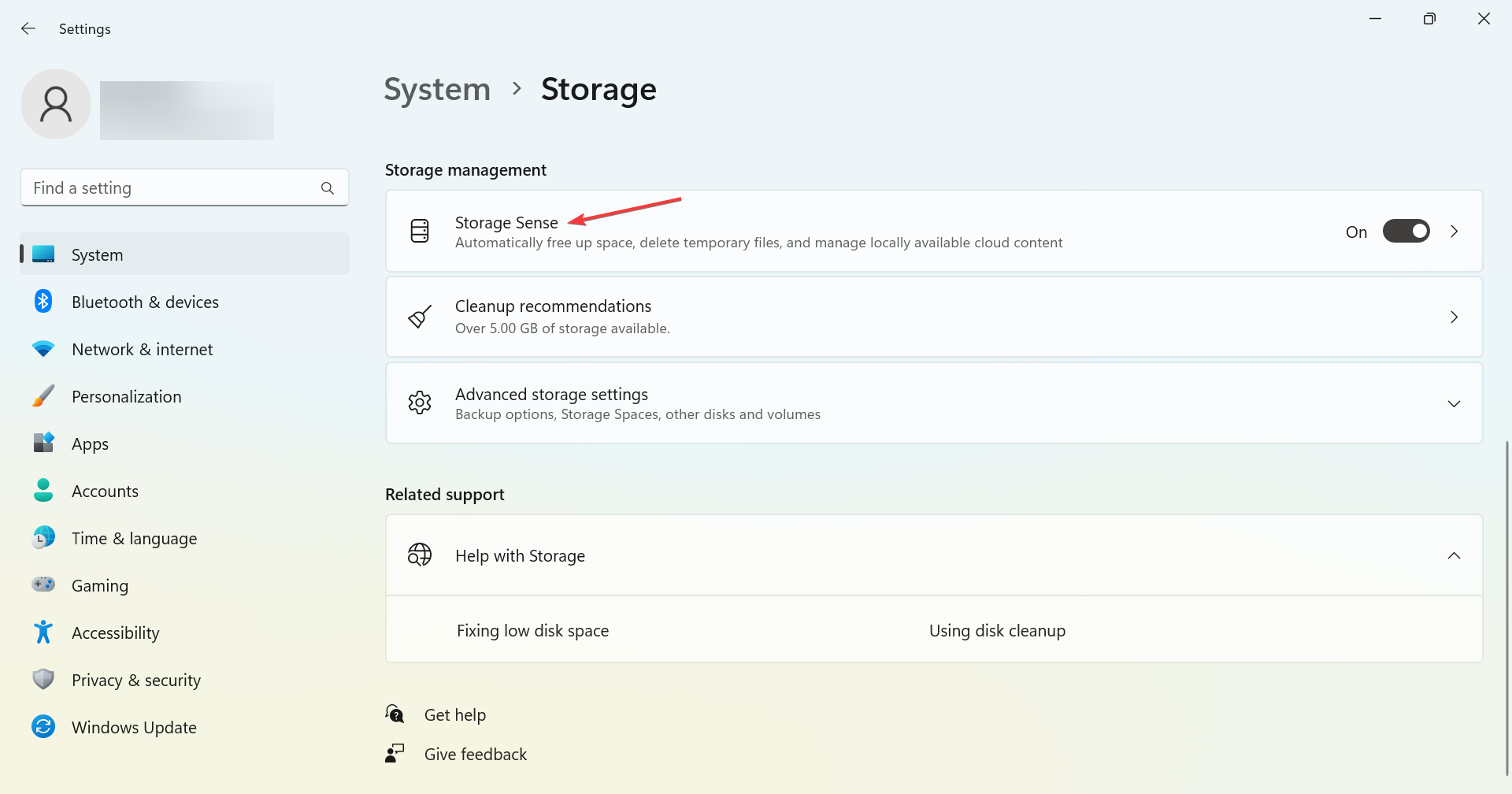Click the Privacy & security shield icon
Image resolution: width=1512 pixels, height=794 pixels.
click(x=43, y=679)
